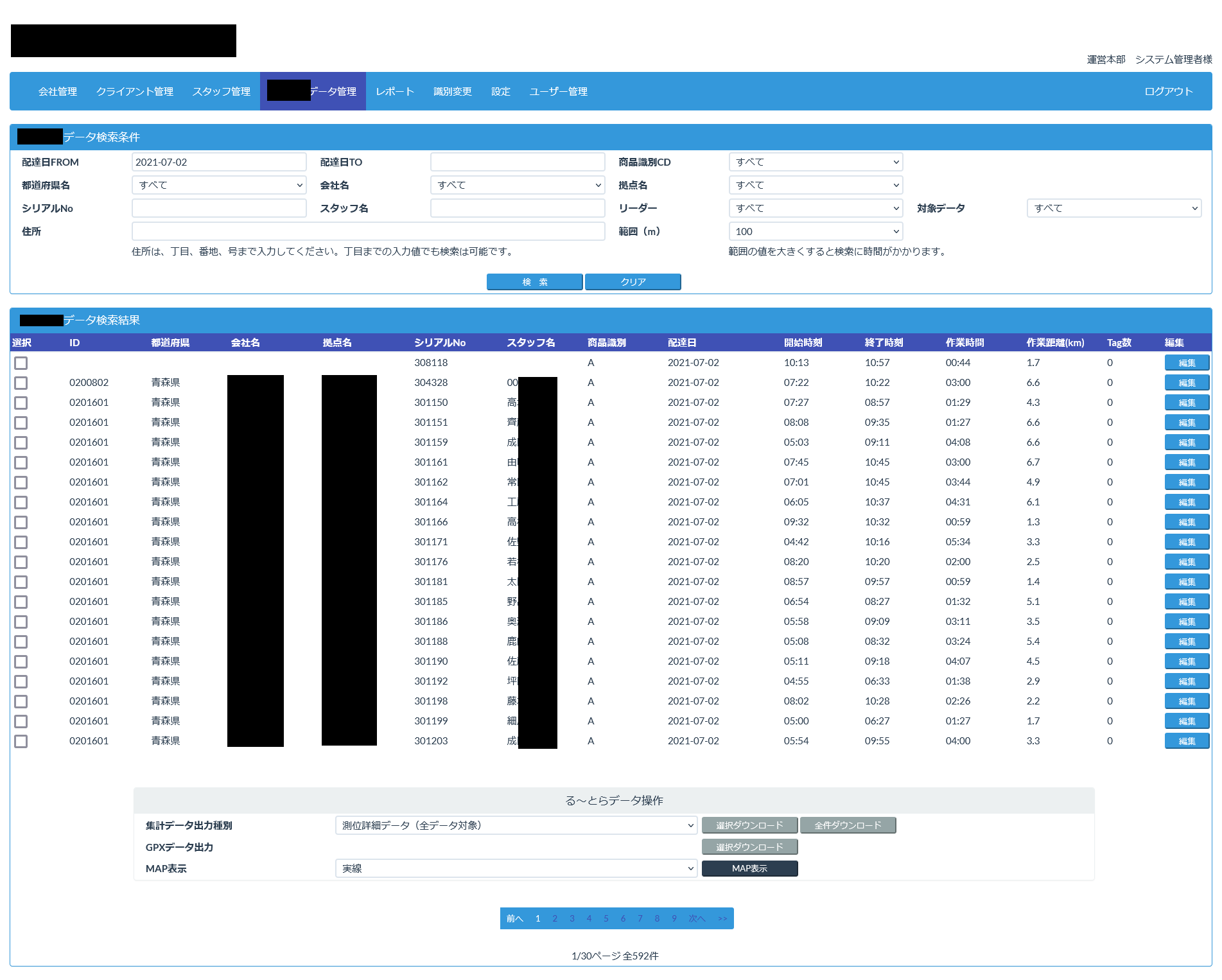Click edit button for serial 308118 row
The image size is (1222, 980).
(1186, 363)
